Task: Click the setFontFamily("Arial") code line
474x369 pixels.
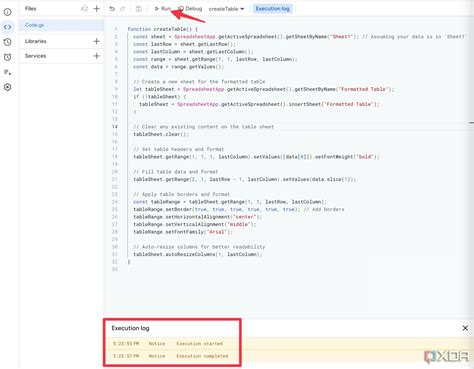Action: [183, 232]
